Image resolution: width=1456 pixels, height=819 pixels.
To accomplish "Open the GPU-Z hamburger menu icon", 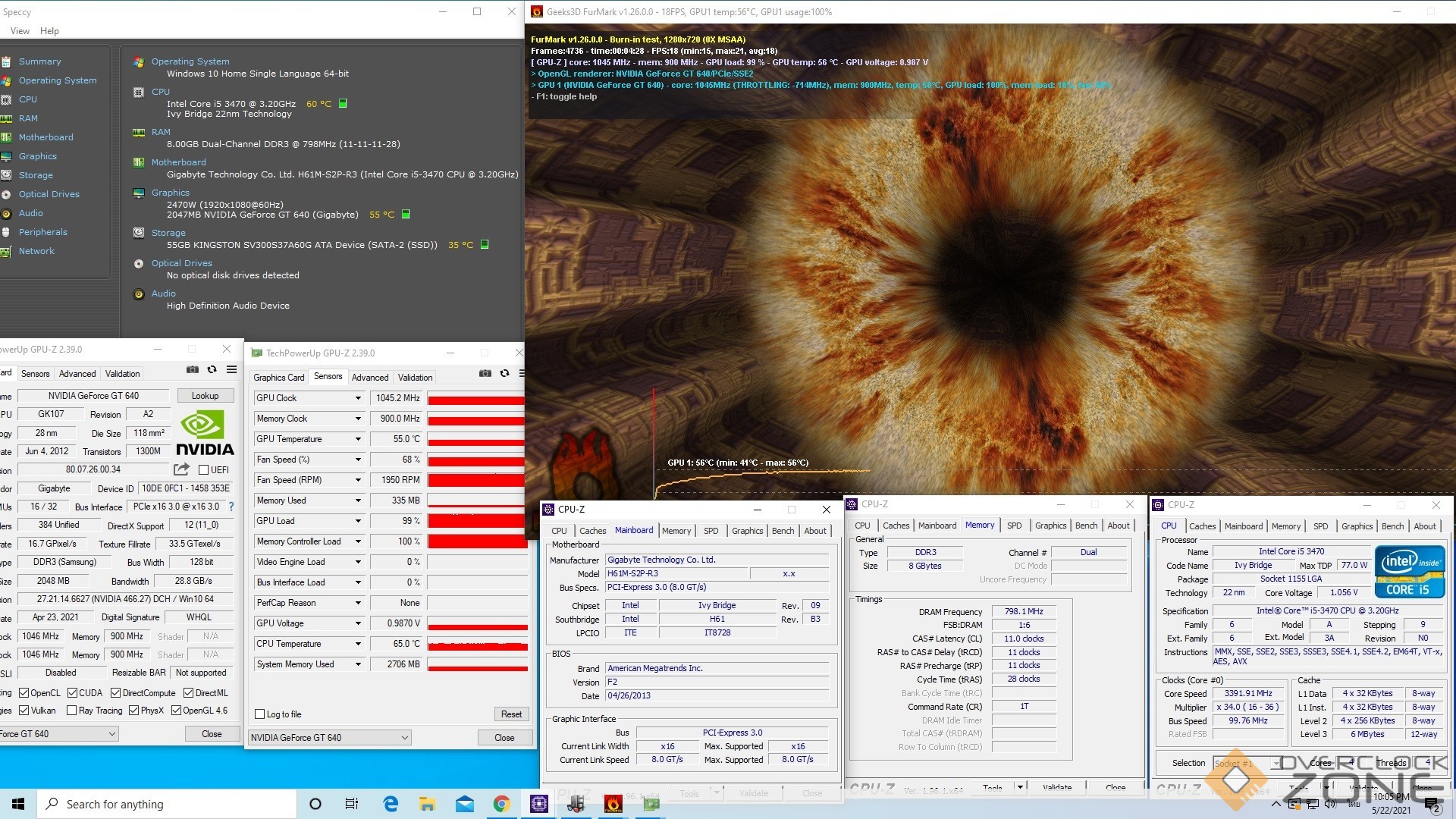I will coord(231,369).
